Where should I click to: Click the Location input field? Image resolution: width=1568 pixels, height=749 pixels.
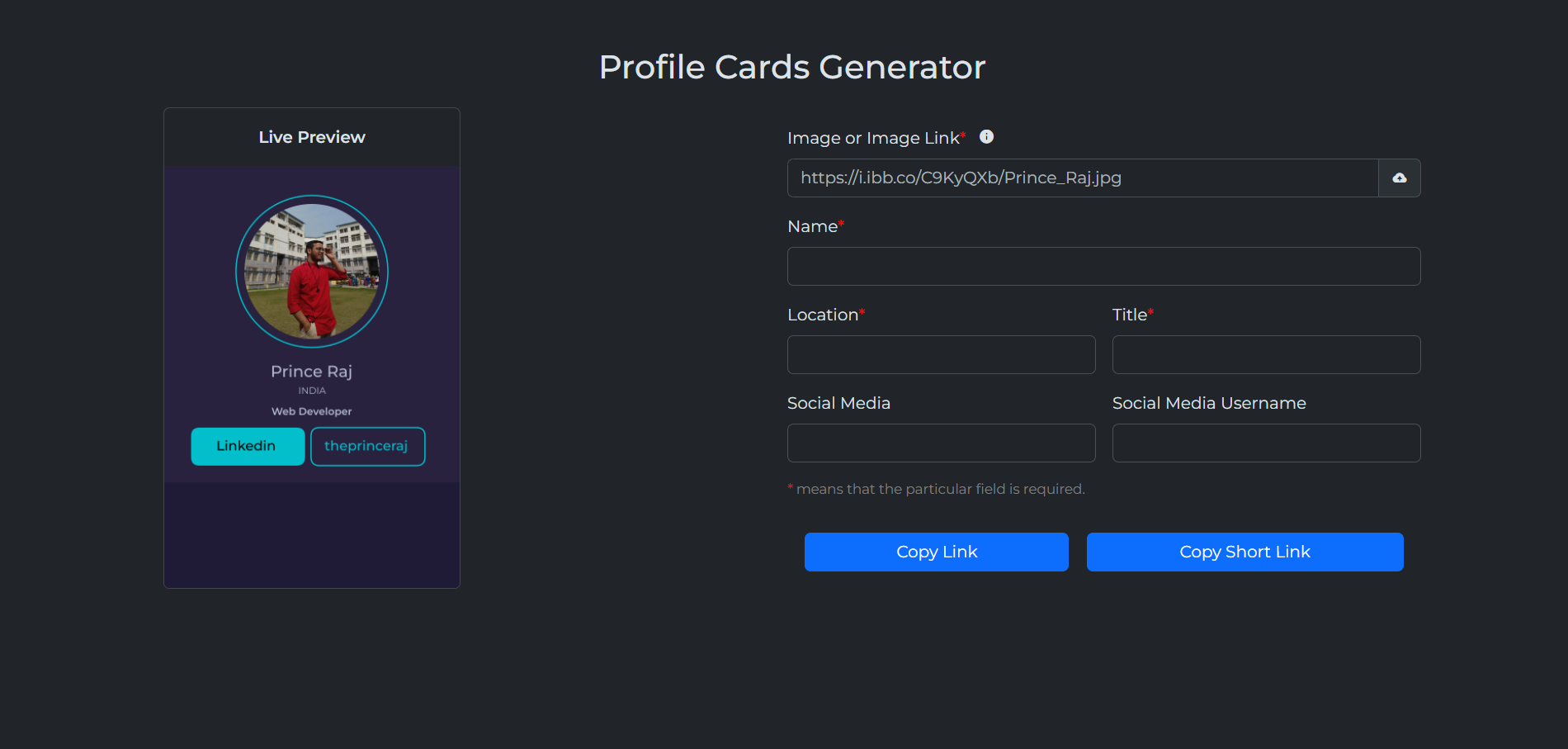click(x=941, y=354)
